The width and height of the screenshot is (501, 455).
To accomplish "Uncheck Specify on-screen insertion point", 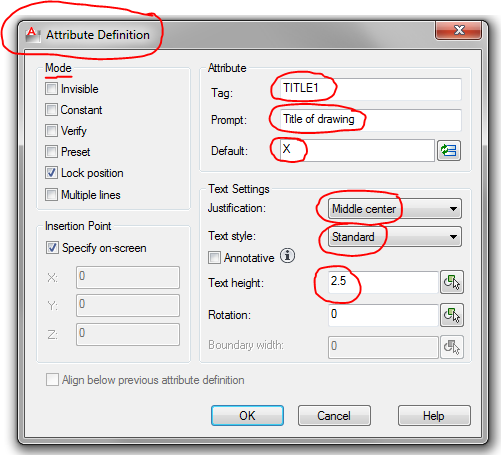I will [x=52, y=248].
